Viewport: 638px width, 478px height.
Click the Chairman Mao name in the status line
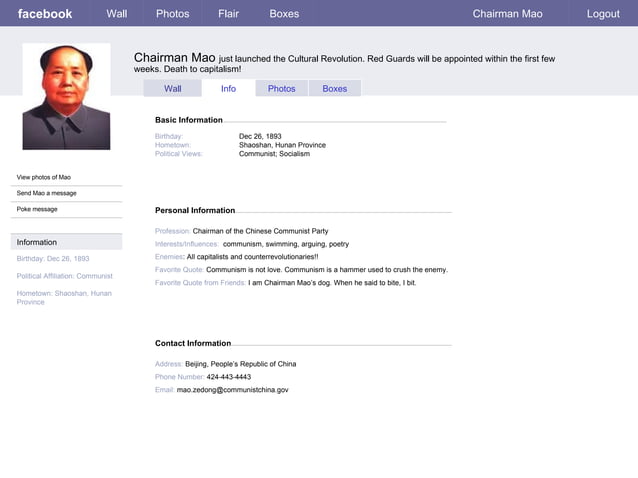click(x=175, y=58)
